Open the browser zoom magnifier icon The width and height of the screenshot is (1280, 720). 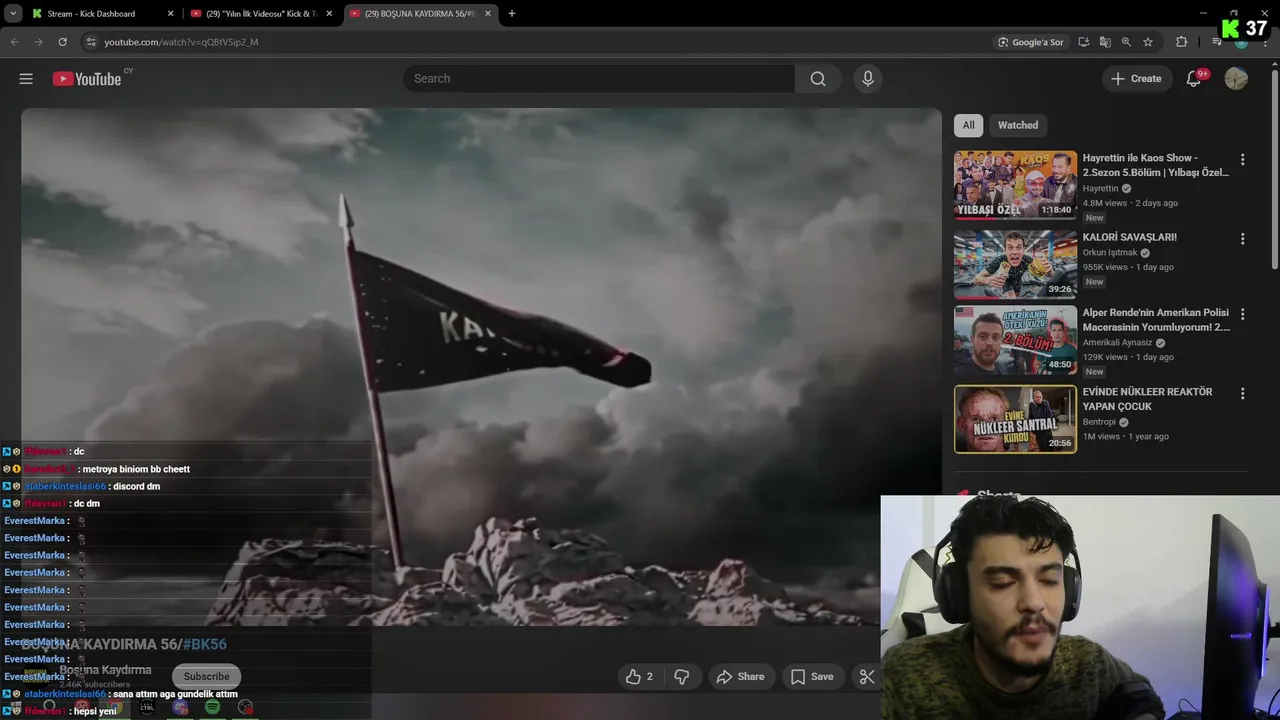pyautogui.click(x=1126, y=42)
